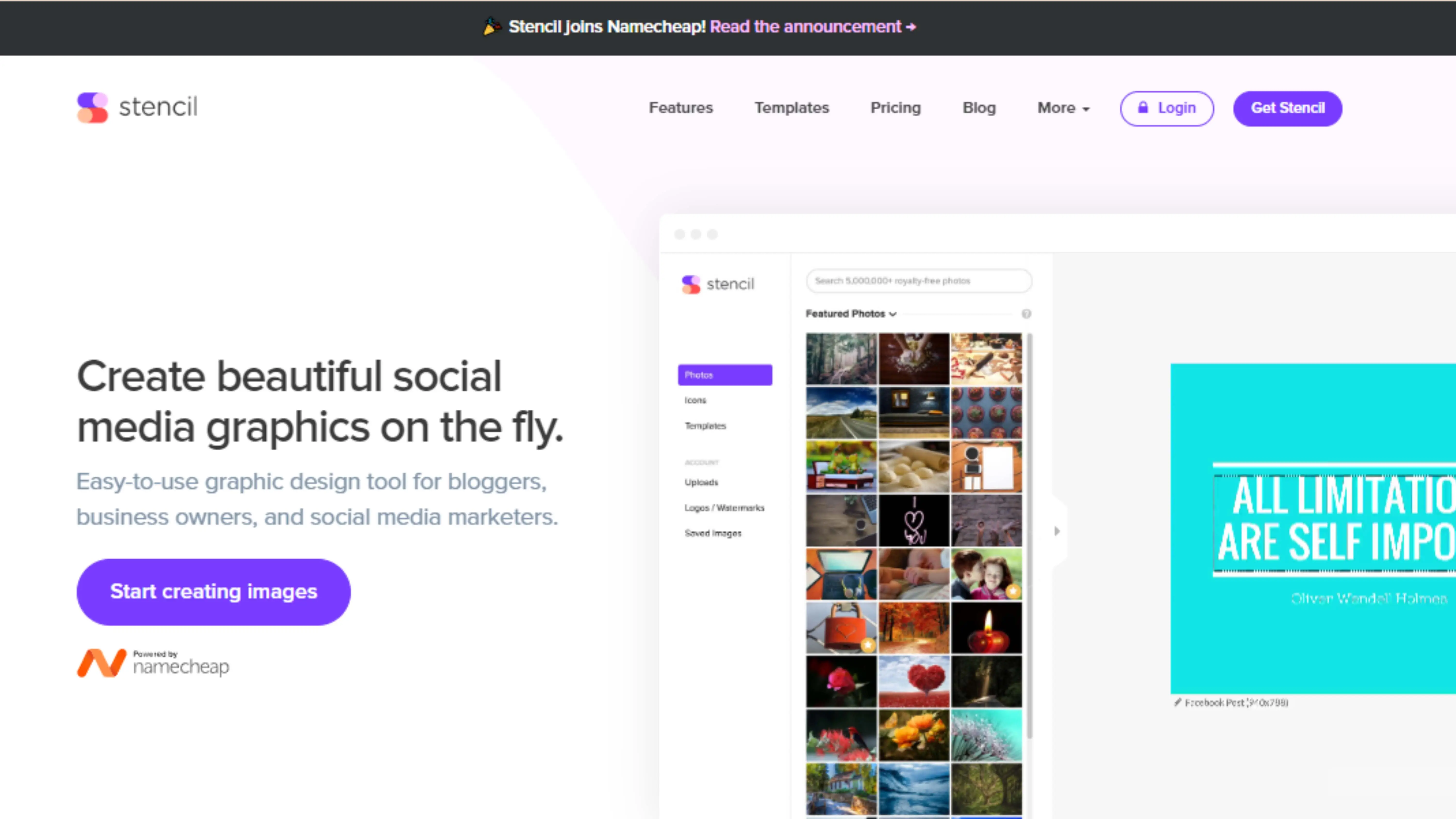The image size is (1456, 819).
Task: Click the Stencil logo in the header
Action: (137, 108)
